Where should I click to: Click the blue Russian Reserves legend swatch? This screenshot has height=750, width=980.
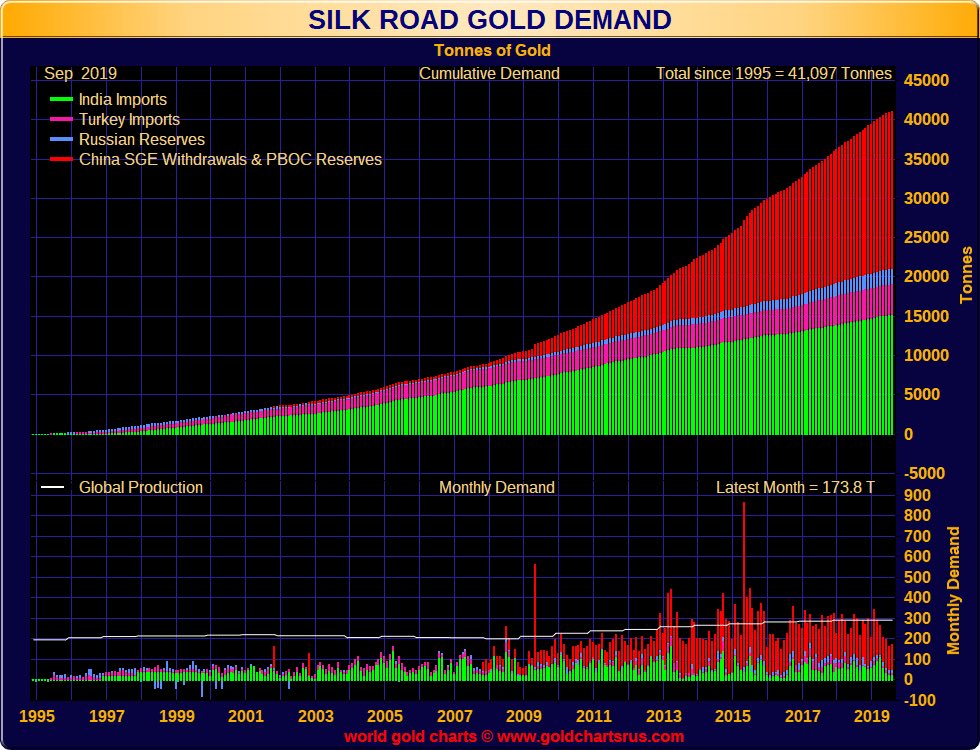[x=61, y=140]
